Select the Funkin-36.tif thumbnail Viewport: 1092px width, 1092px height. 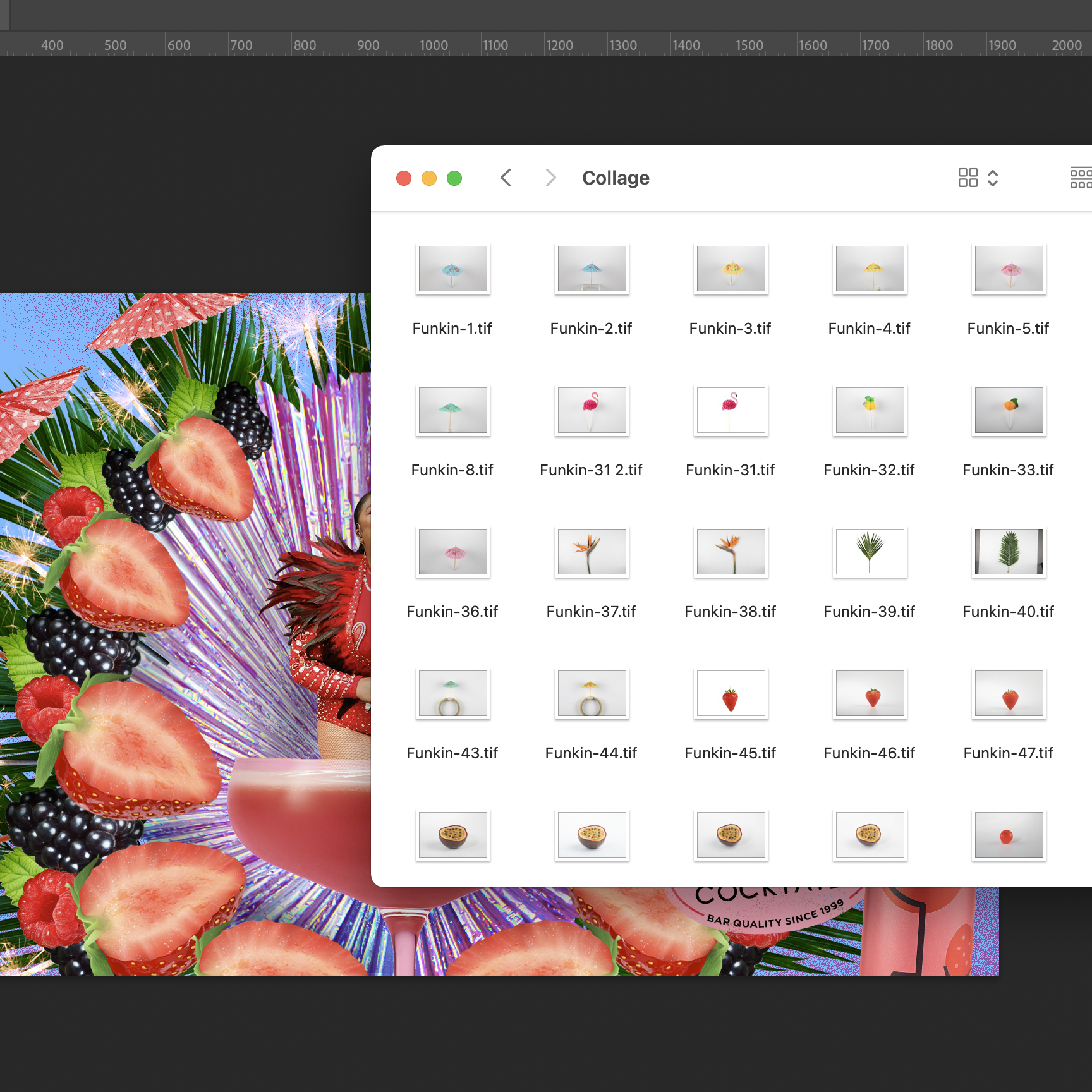coord(453,552)
